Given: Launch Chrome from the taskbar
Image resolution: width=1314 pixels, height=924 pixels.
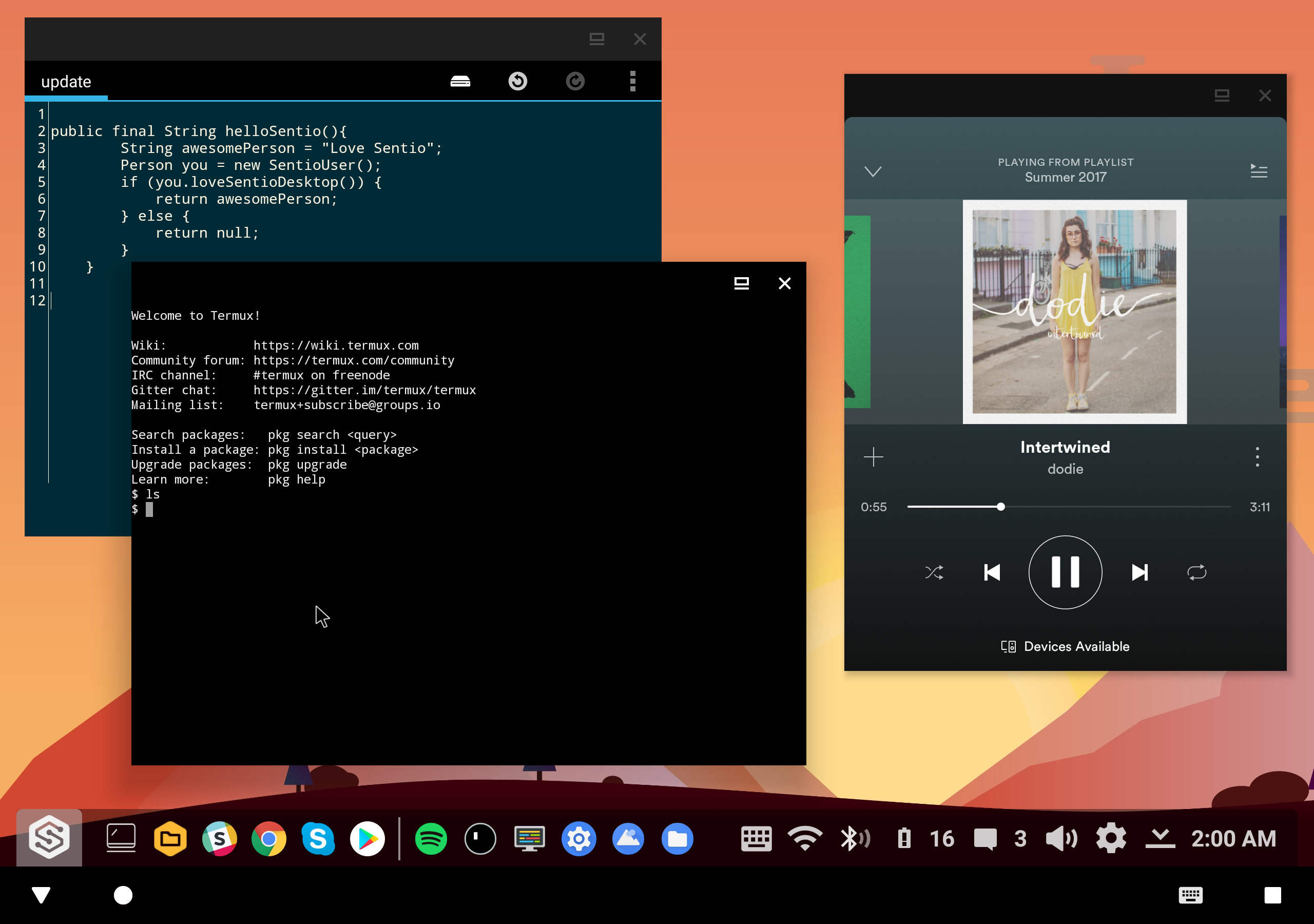Looking at the screenshot, I should click(x=268, y=839).
